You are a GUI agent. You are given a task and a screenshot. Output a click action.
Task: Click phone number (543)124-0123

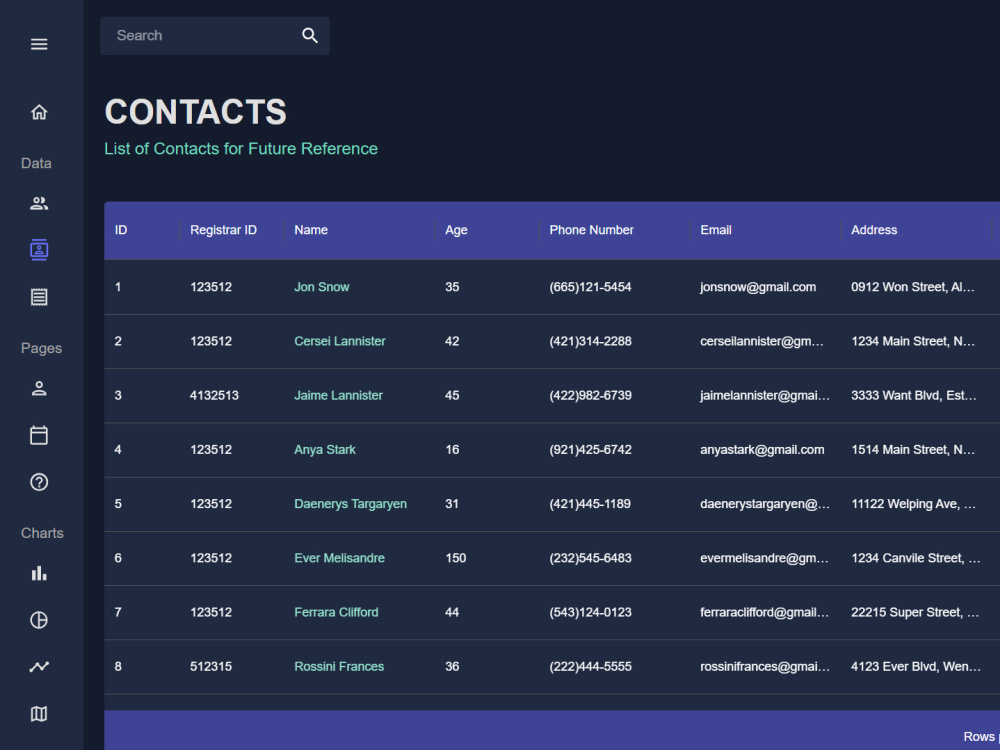(591, 612)
